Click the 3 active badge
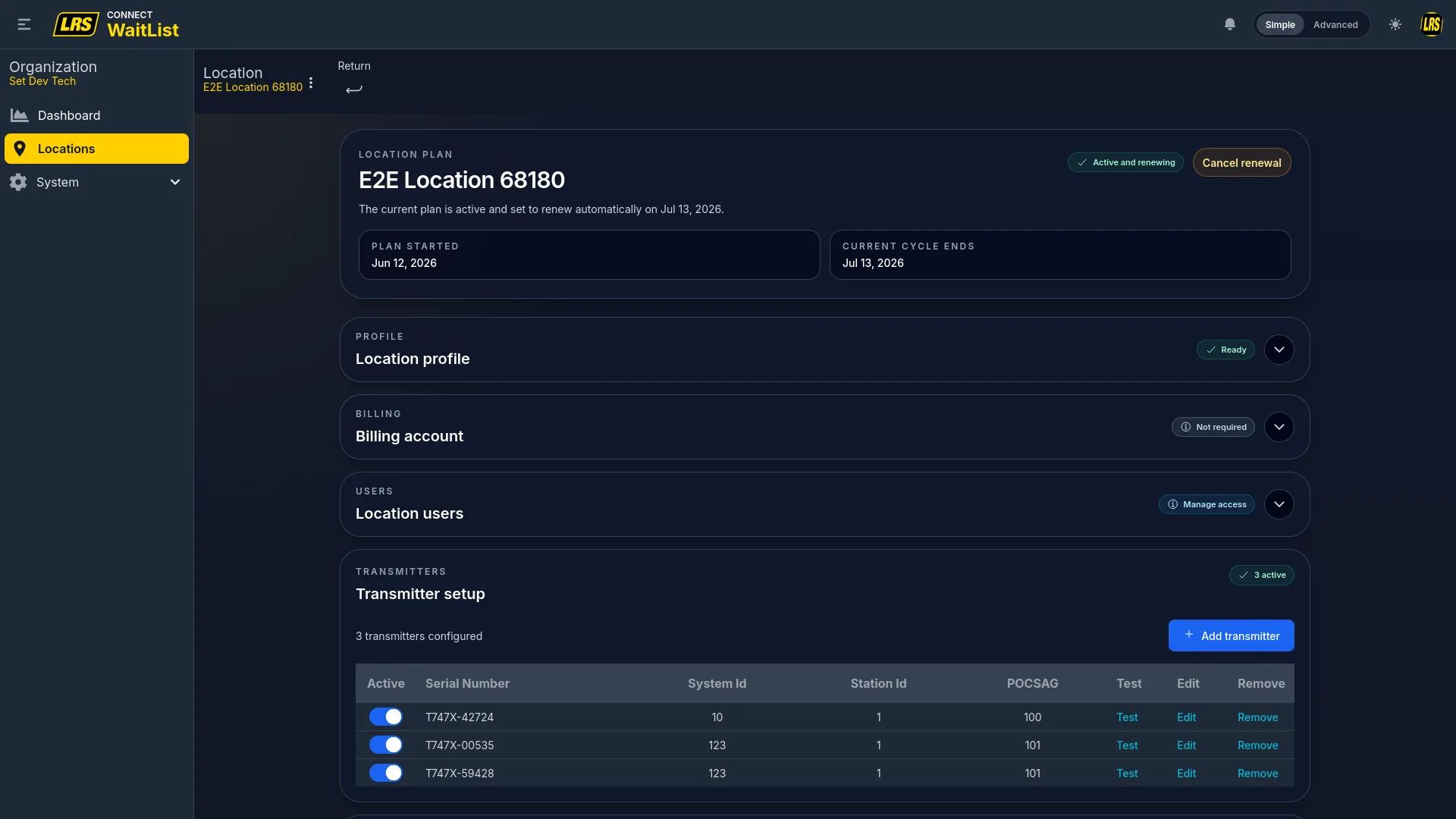The image size is (1456, 819). [x=1261, y=575]
